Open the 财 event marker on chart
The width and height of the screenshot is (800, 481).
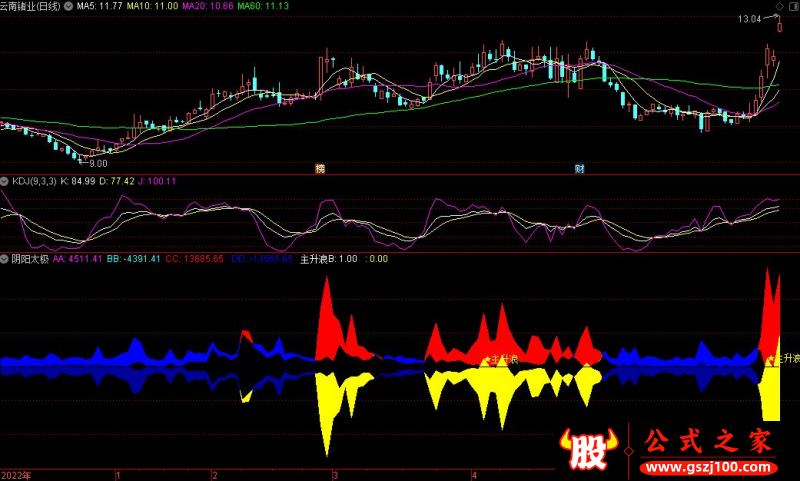[x=580, y=168]
